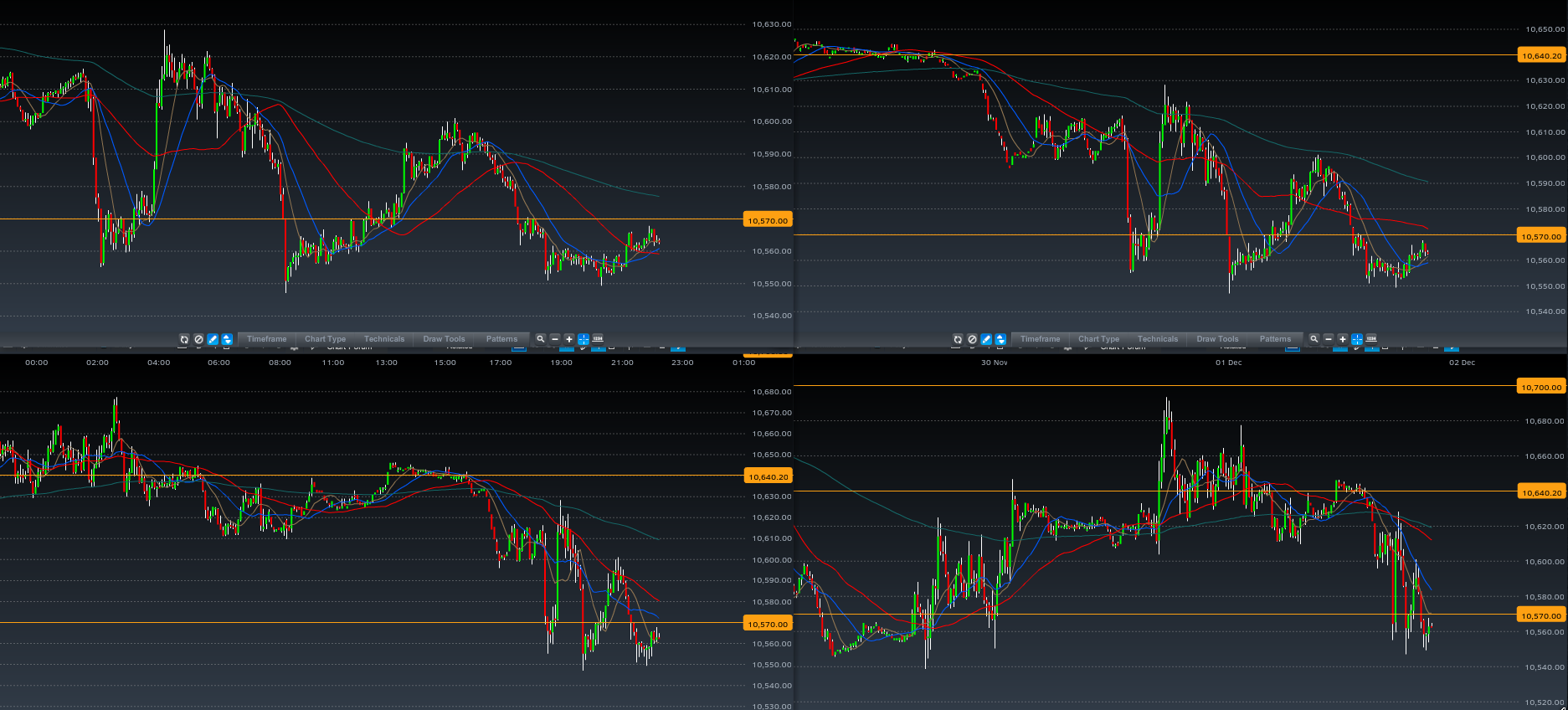Toggle crosshair icon in top-left chart toolbar
The height and width of the screenshot is (710, 1568).
coord(584,339)
